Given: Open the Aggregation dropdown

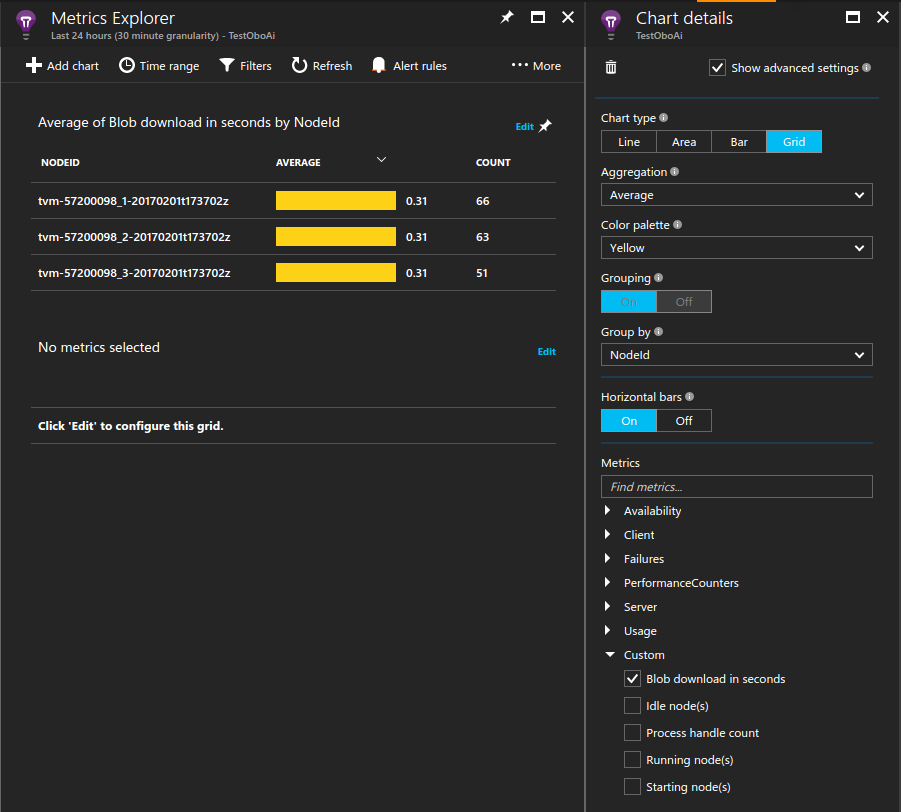Looking at the screenshot, I should pos(736,195).
